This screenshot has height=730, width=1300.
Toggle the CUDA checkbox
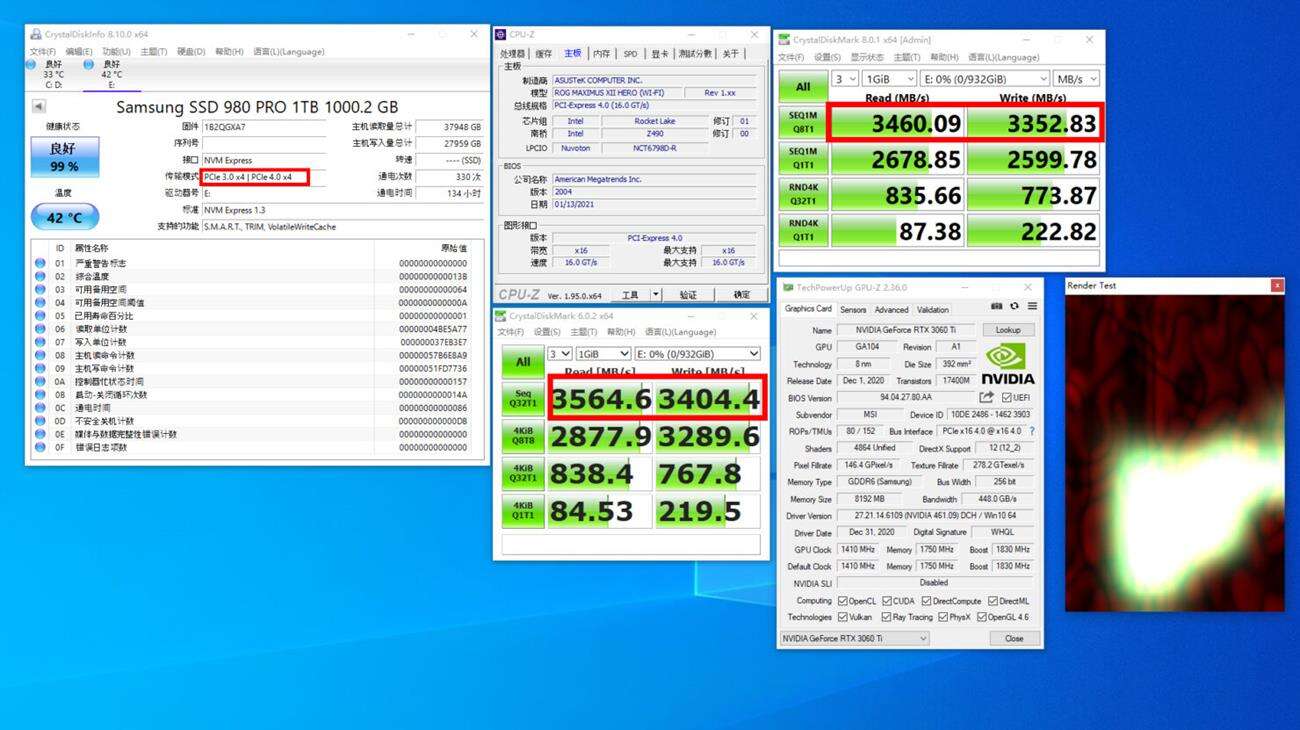886,601
